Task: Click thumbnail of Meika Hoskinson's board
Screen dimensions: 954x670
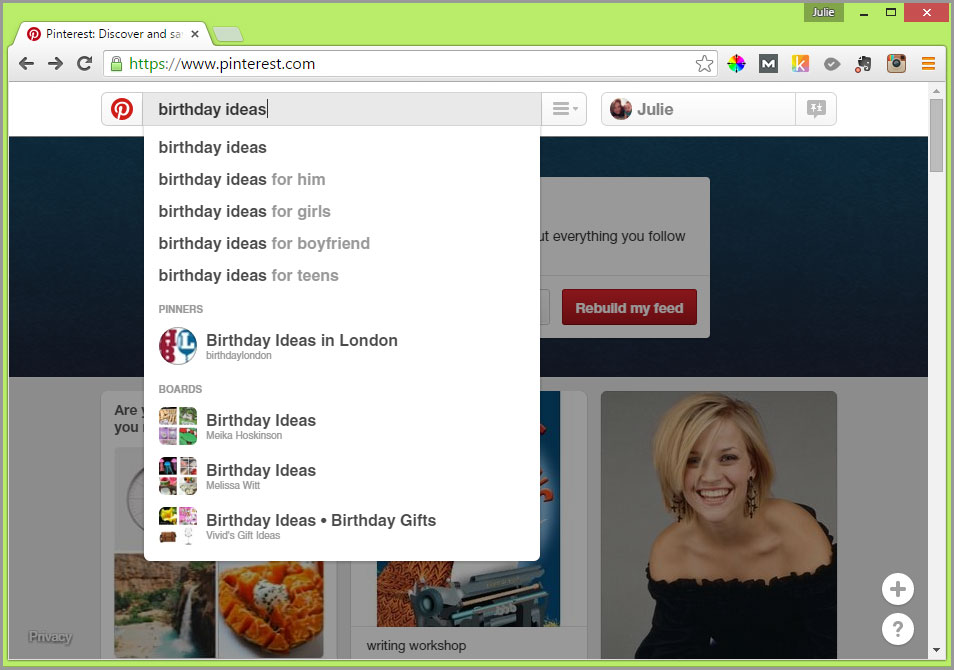Action: 178,426
